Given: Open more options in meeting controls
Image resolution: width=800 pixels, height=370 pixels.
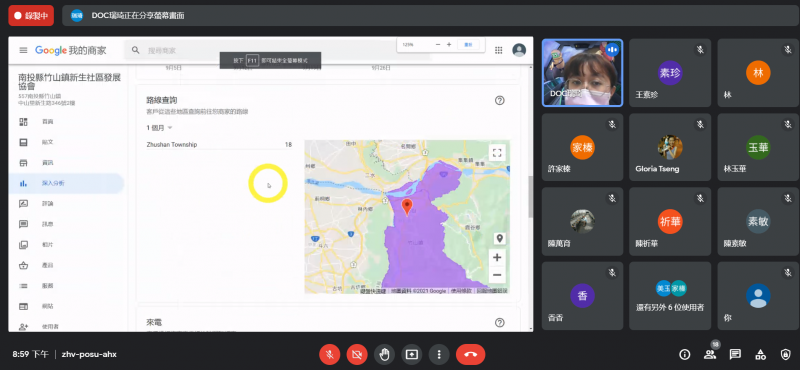Looking at the screenshot, I should pos(439,354).
